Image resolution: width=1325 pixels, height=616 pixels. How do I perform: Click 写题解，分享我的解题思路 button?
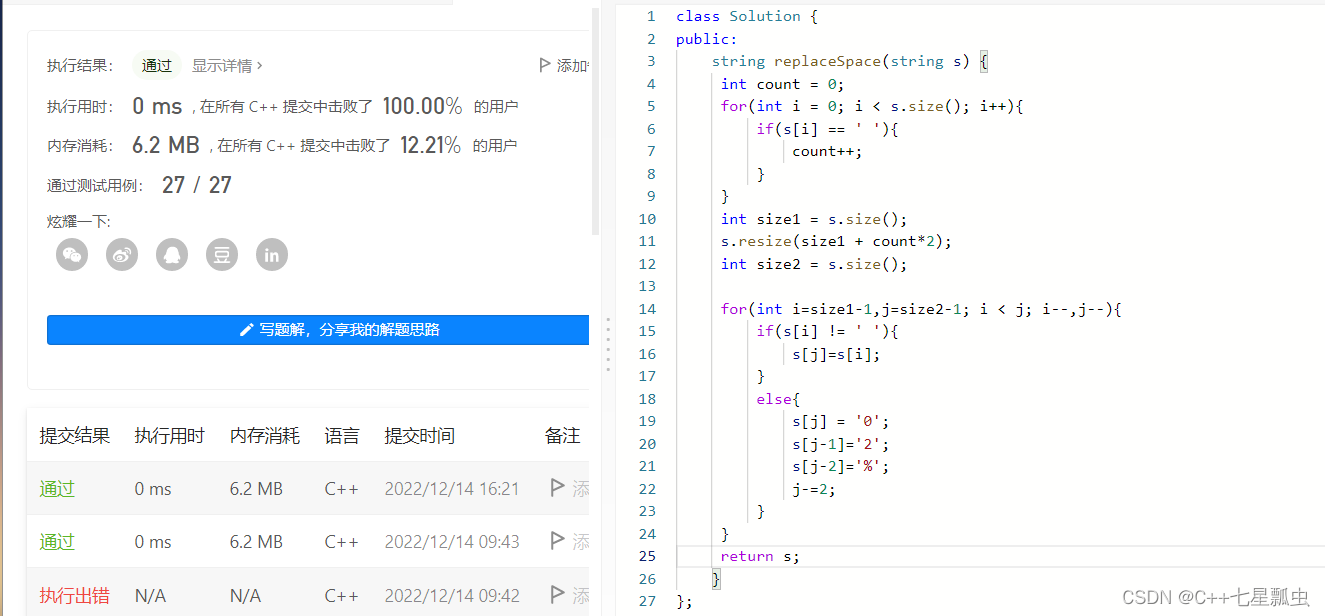click(x=318, y=330)
